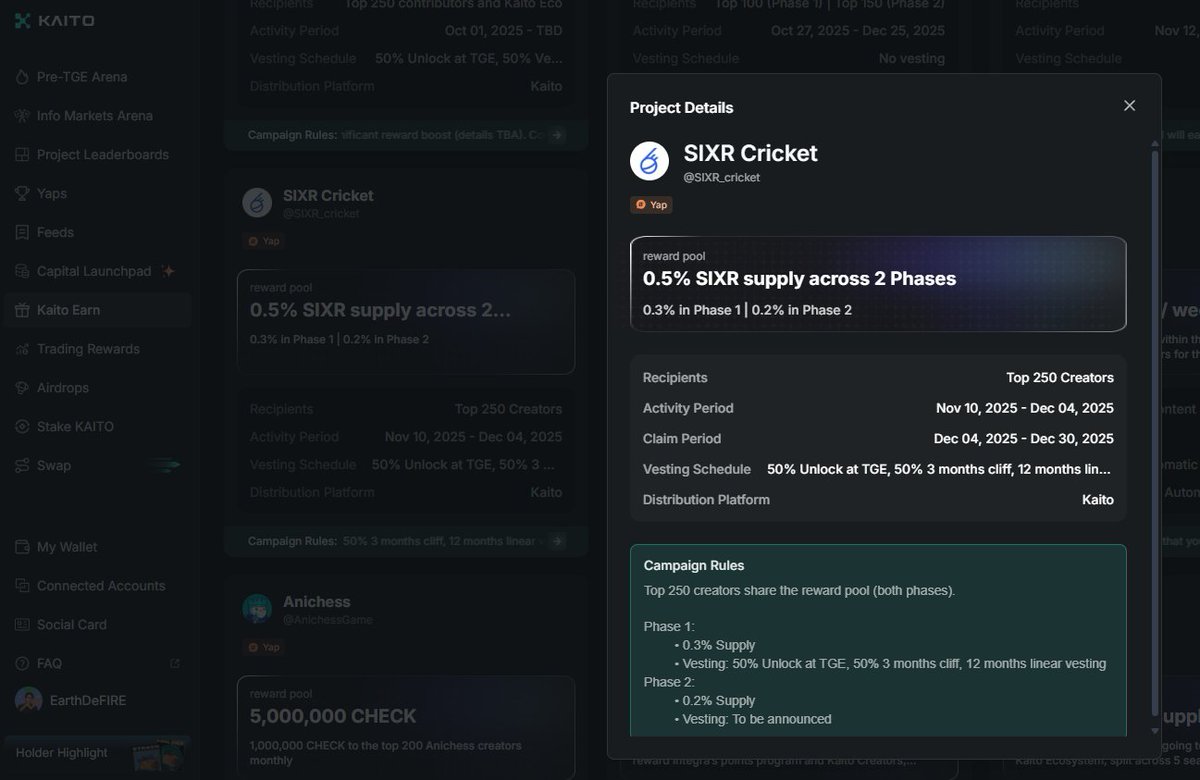Select the Info Markets Arena icon
This screenshot has height=780, width=1200.
click(22, 115)
